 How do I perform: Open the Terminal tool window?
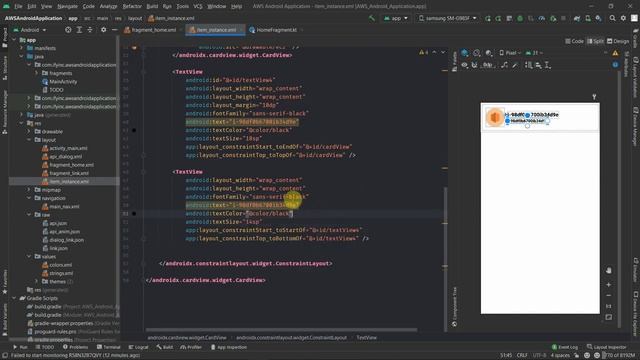pos(109,347)
